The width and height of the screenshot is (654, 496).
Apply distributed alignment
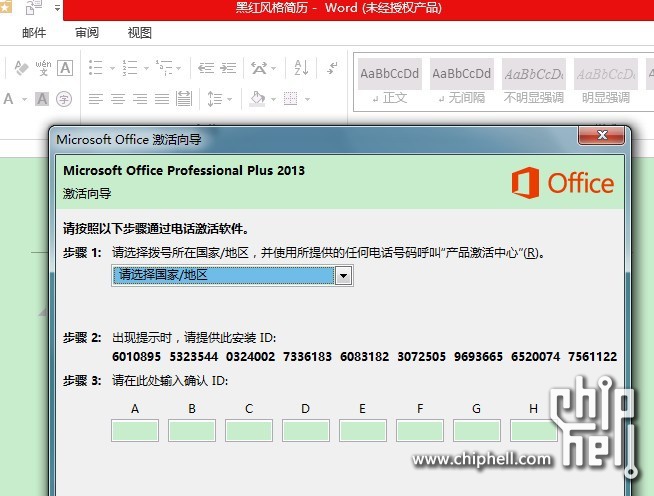[184, 99]
